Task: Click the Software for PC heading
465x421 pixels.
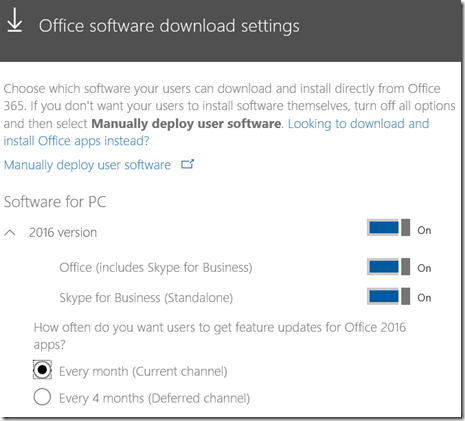Action: [55, 202]
